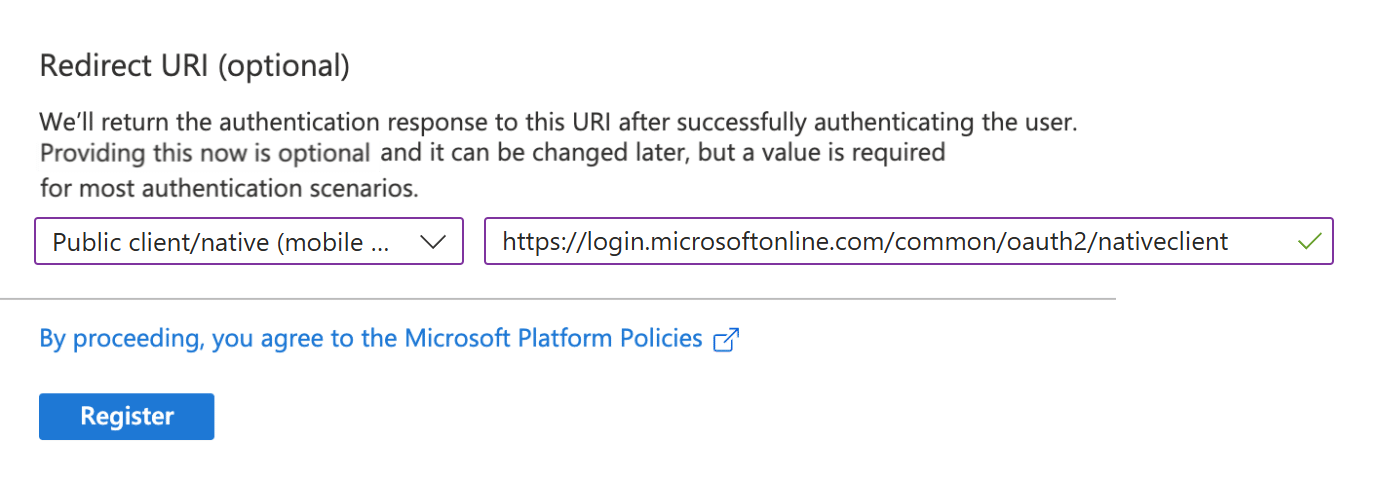Click the green checkmark validation icon

click(1307, 241)
